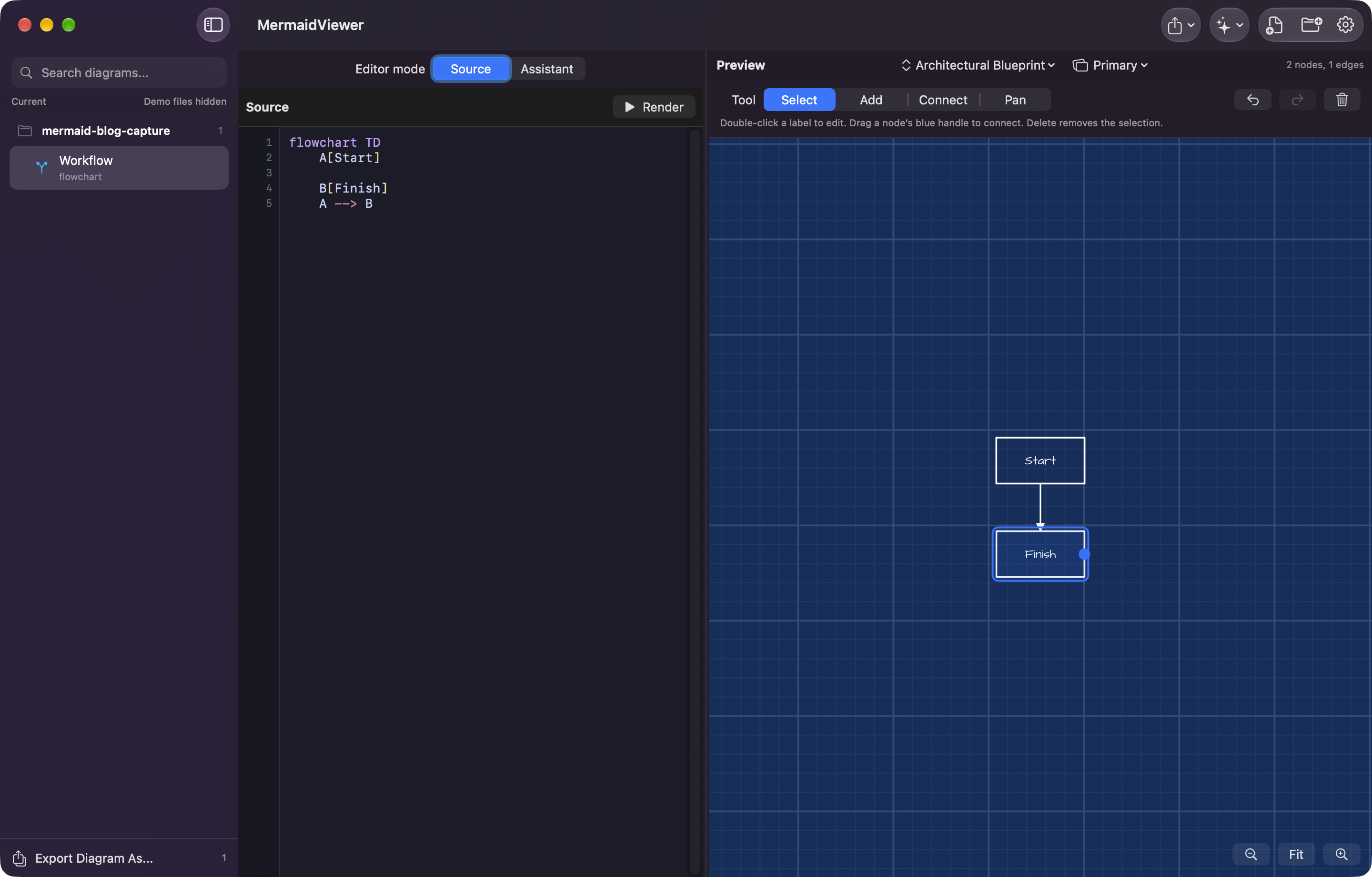Click the MermaidViewer title text
1372x877 pixels.
tap(310, 25)
